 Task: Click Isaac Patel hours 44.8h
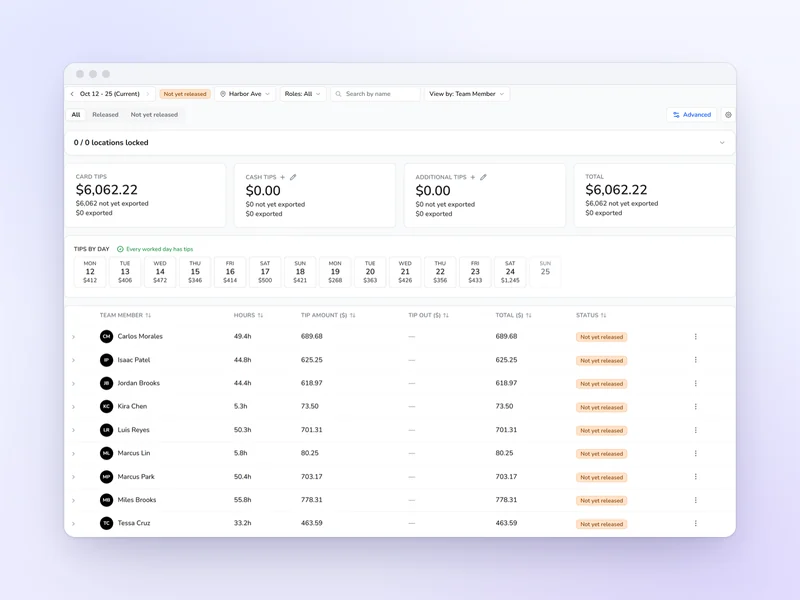[x=242, y=360]
